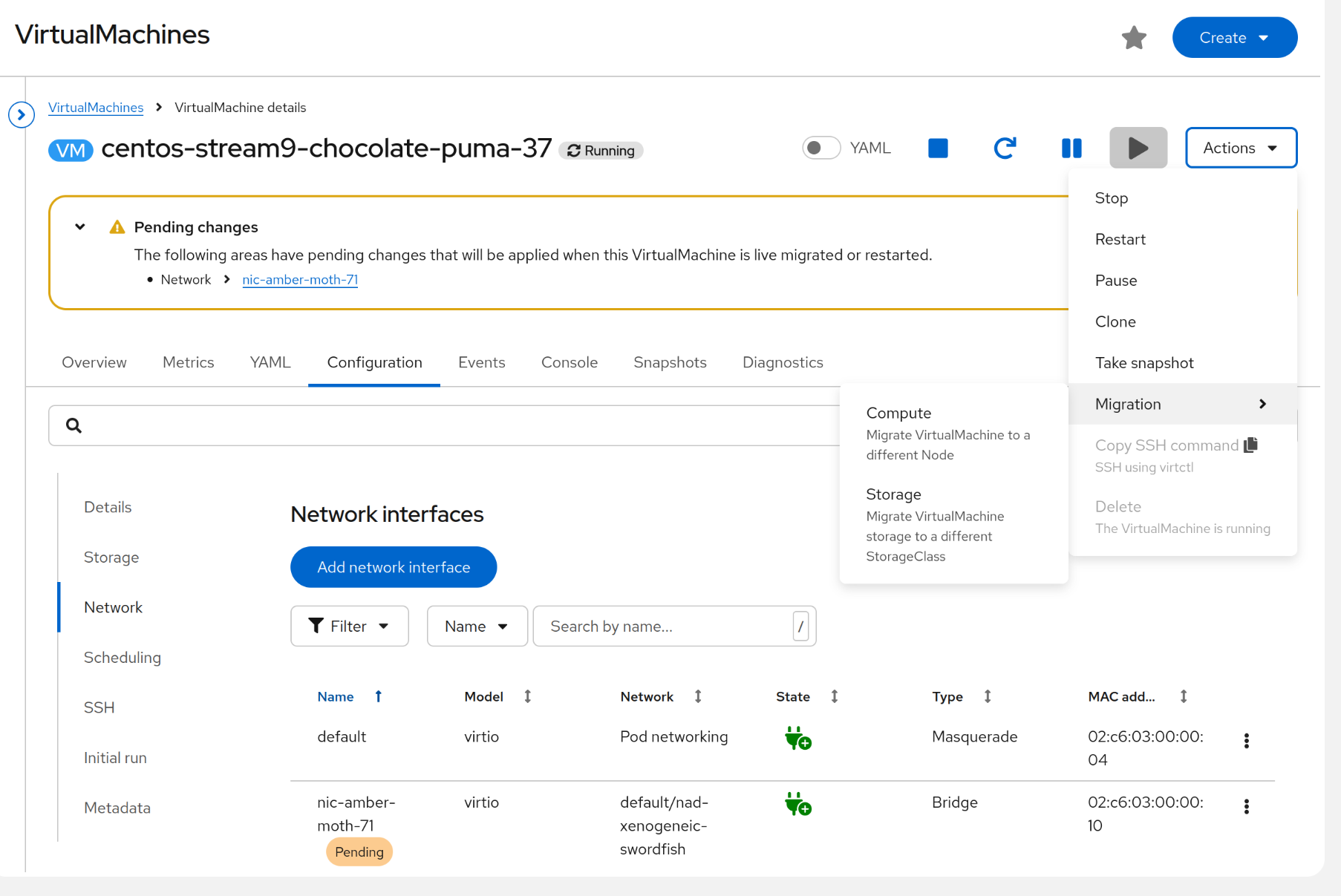Select Take snapshot from Actions menu
Image resolution: width=1341 pixels, height=896 pixels.
1143,363
